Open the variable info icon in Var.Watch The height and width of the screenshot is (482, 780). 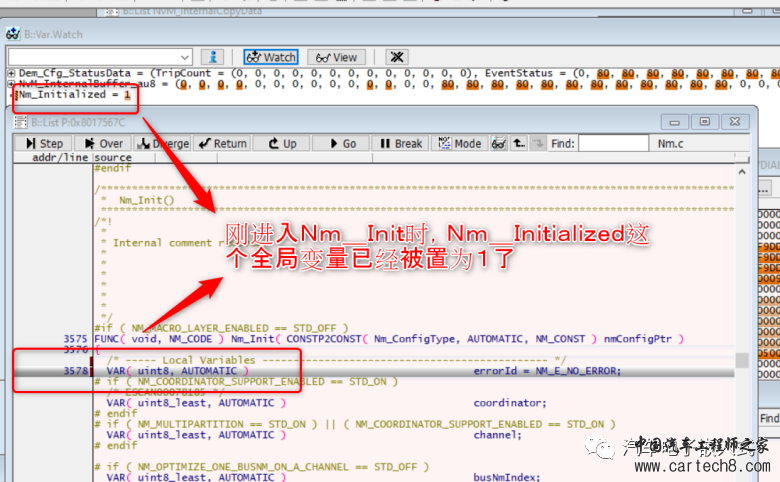212,57
